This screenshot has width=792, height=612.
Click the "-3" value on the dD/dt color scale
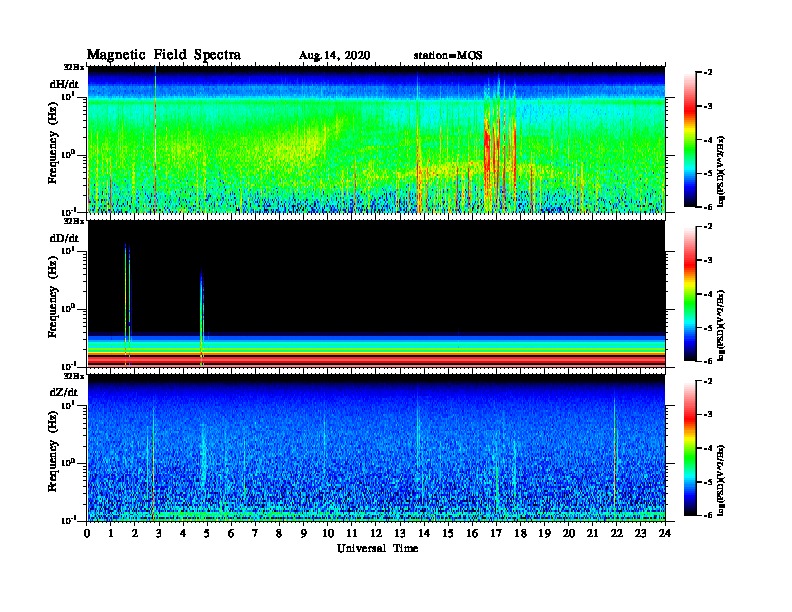pyautogui.click(x=708, y=260)
